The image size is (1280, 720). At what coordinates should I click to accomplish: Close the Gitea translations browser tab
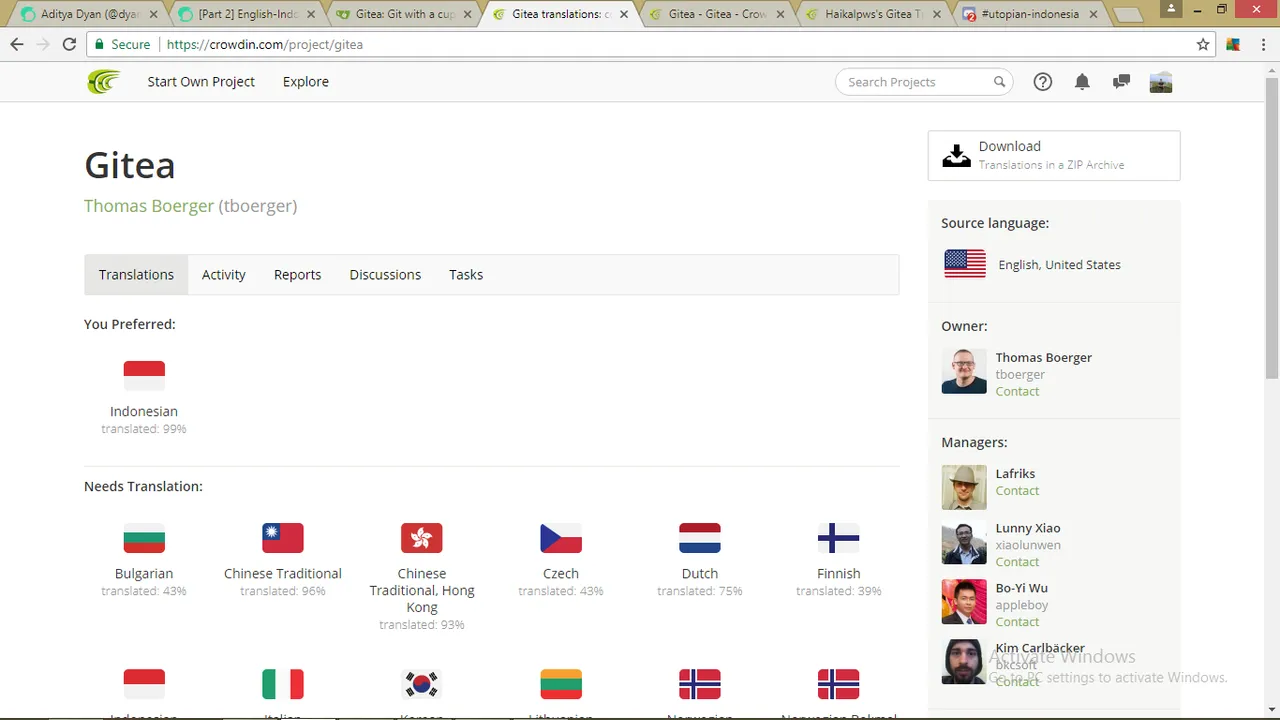tap(624, 15)
